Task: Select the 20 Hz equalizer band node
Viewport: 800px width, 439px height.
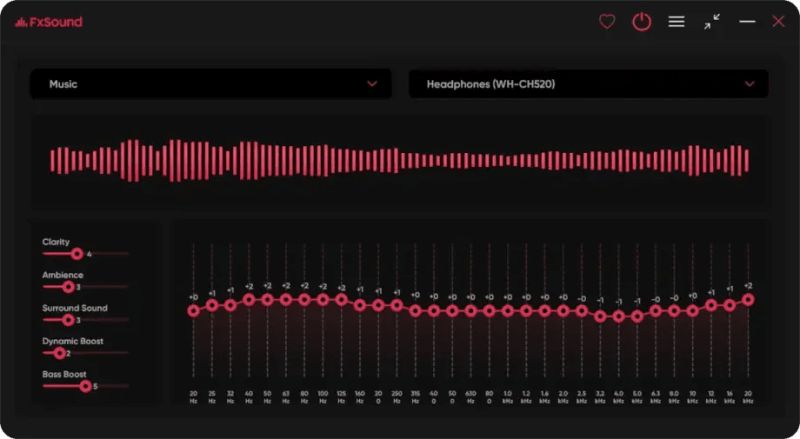Action: tap(193, 310)
